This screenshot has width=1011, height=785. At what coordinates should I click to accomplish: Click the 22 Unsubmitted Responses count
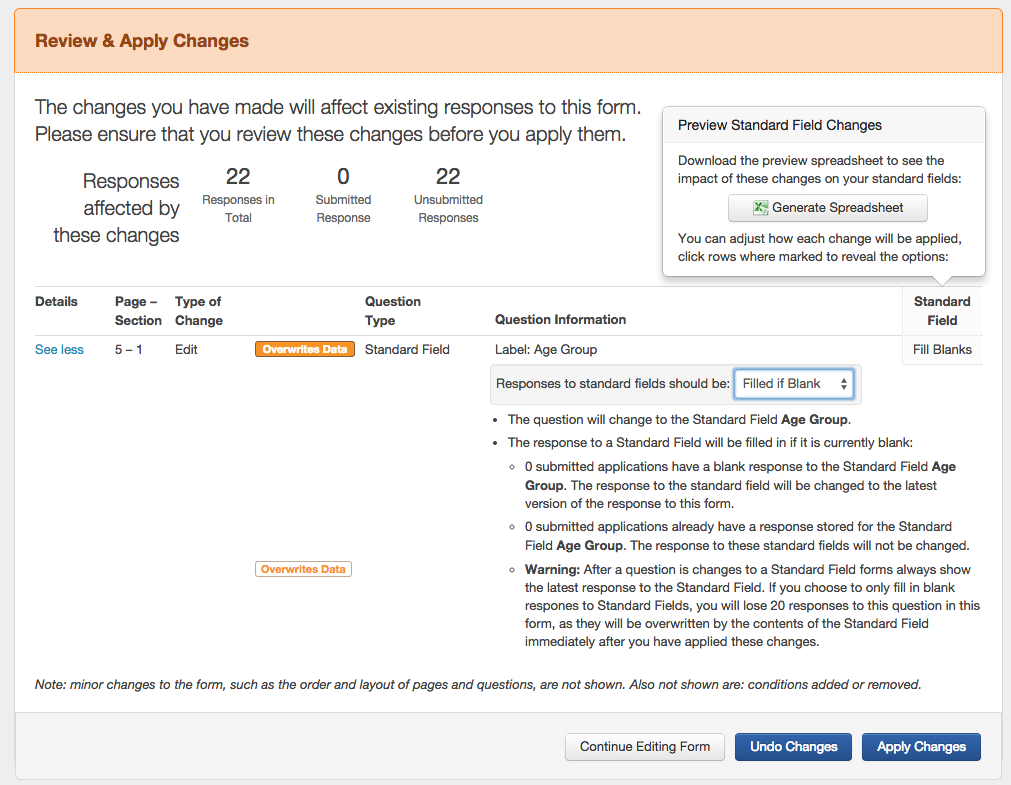coord(448,178)
